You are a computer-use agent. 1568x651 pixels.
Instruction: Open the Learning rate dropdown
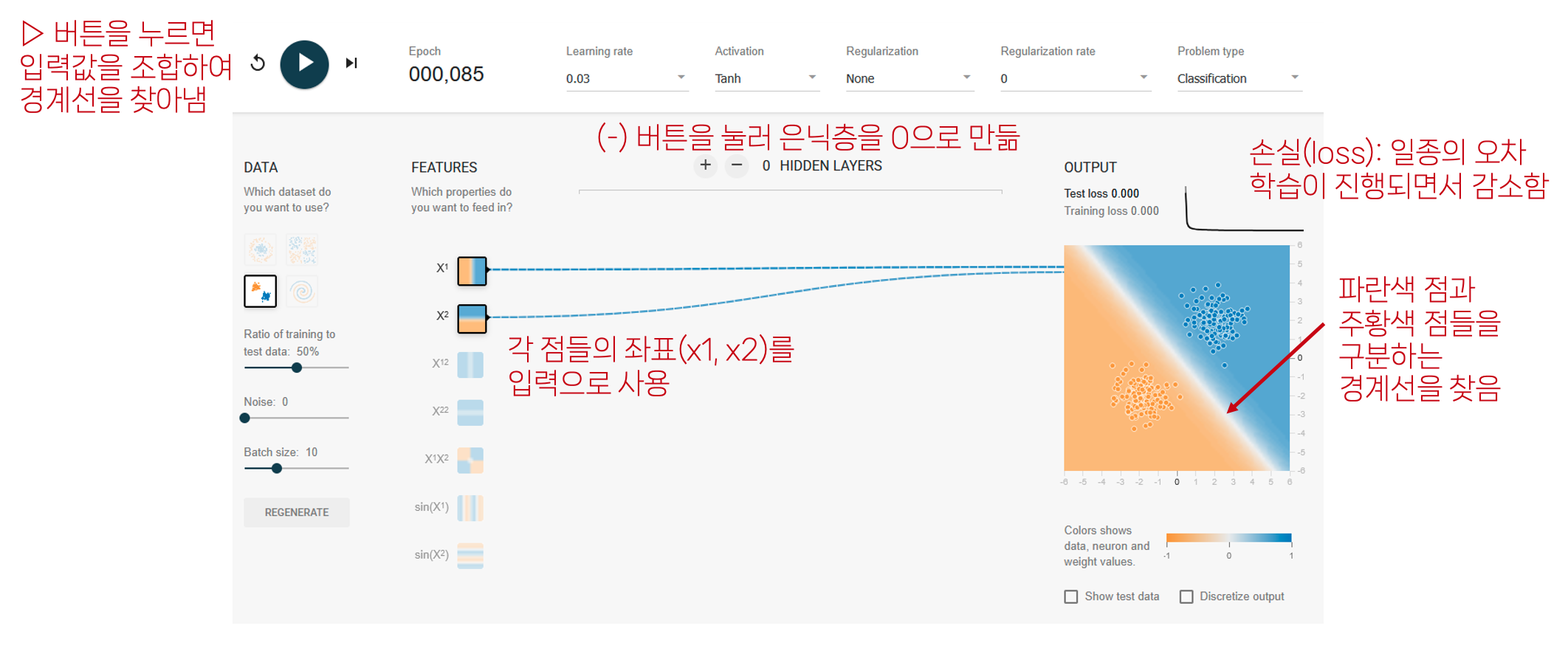coord(627,78)
